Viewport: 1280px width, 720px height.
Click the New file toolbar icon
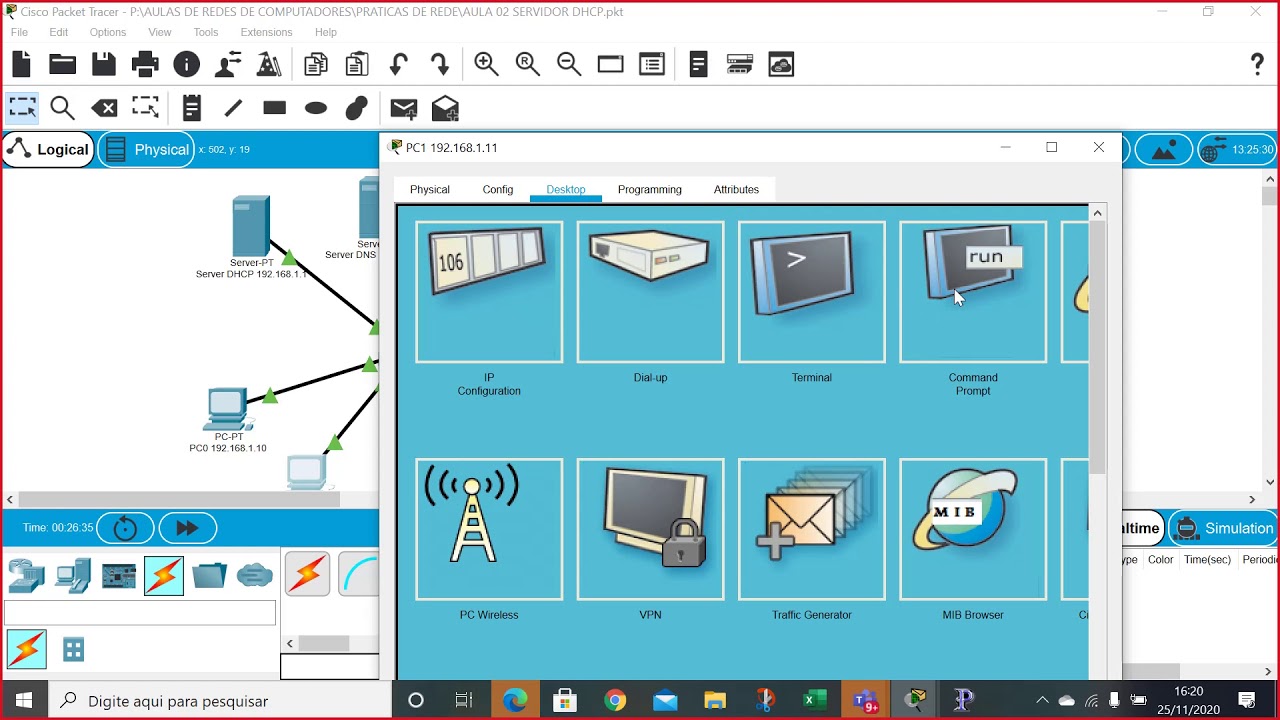[21, 65]
